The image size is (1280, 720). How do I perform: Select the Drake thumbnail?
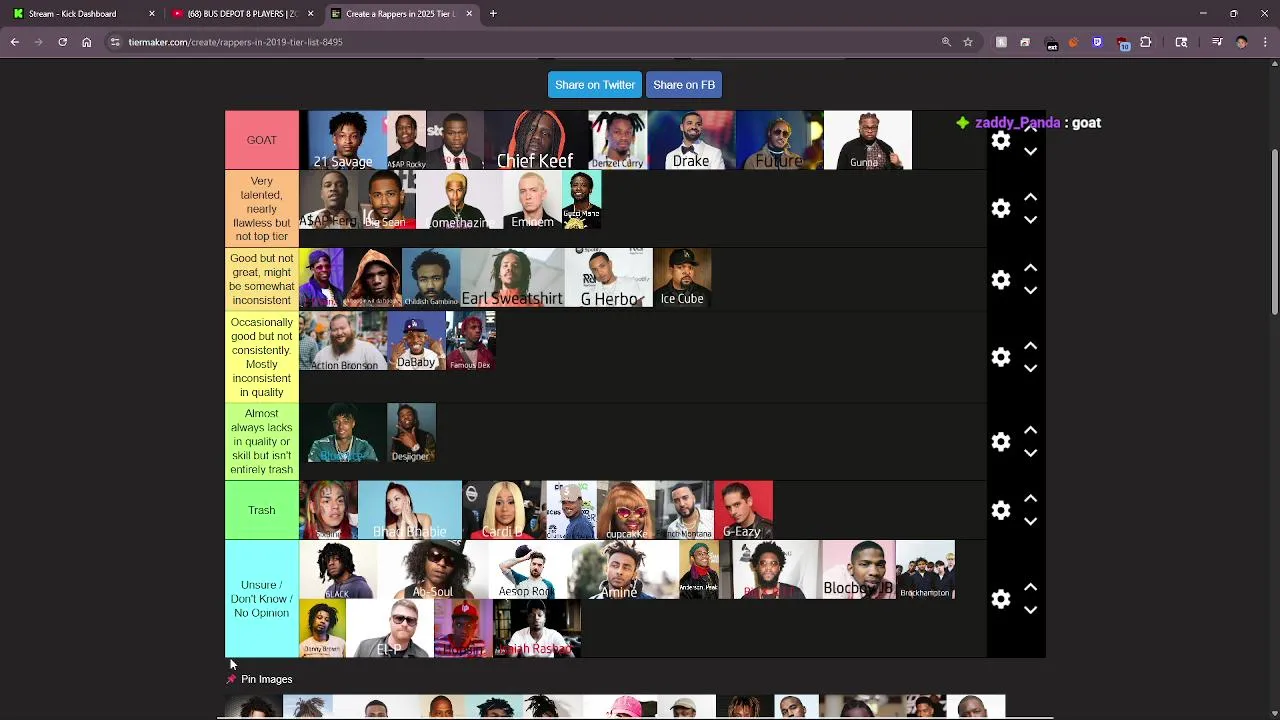click(x=691, y=140)
